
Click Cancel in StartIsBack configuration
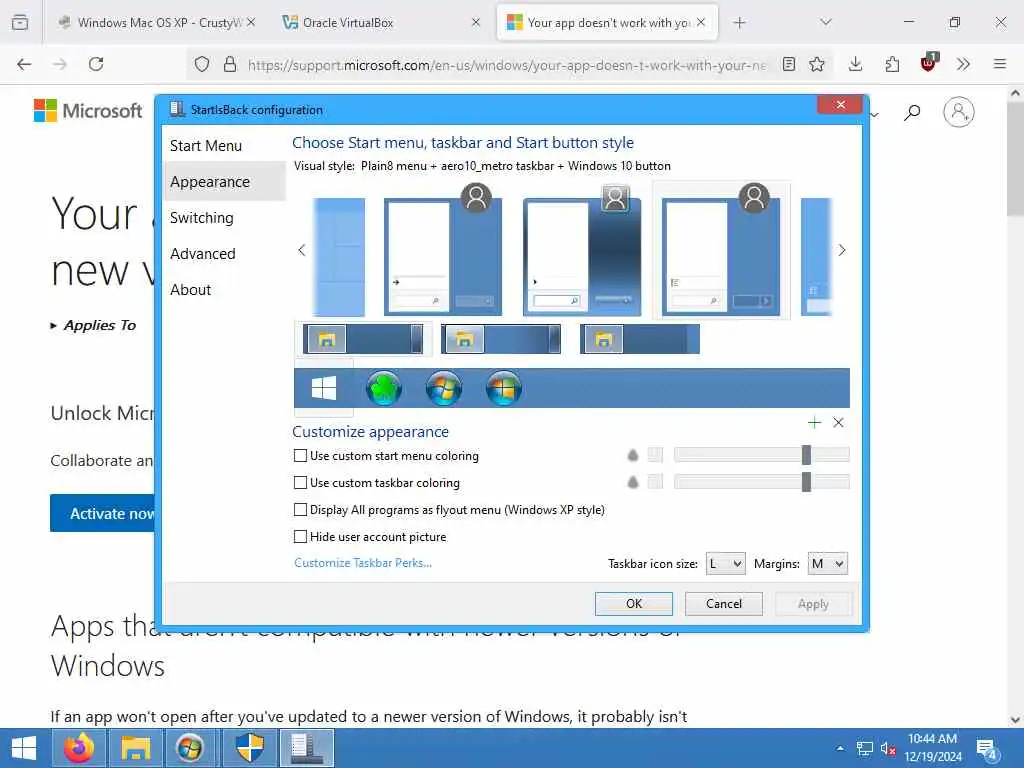point(724,603)
